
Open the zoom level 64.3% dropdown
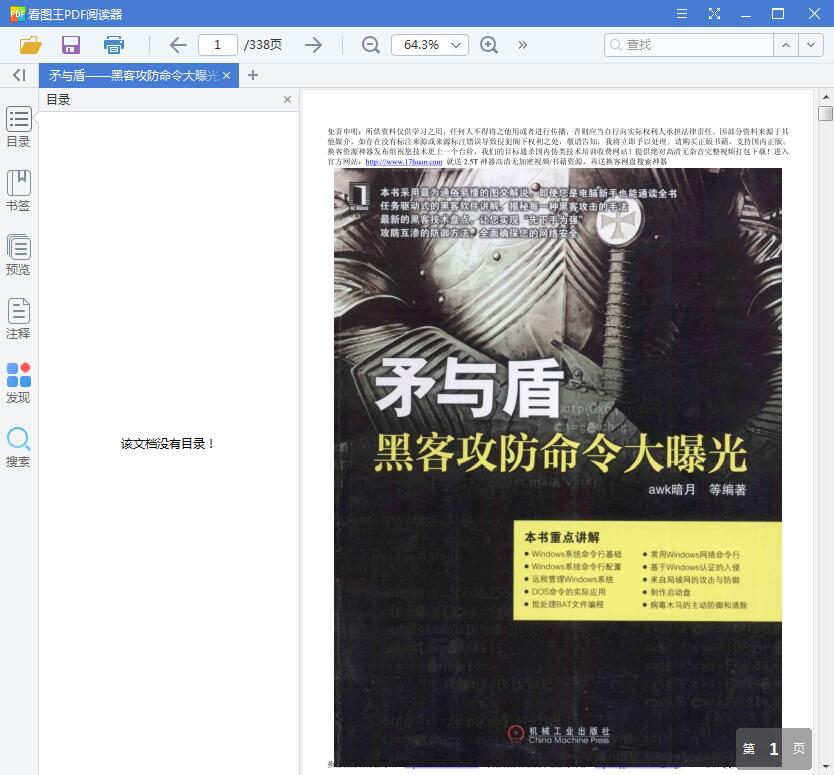coord(430,45)
